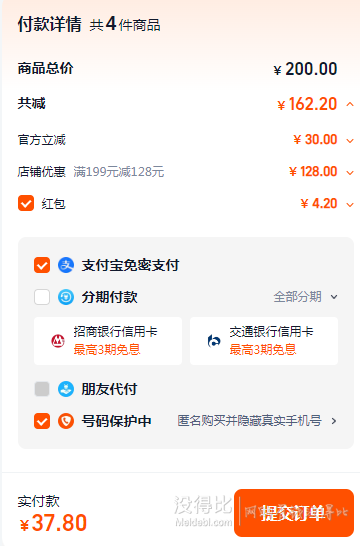Click the friend-pay person icon
The width and height of the screenshot is (360, 546).
pos(66,389)
